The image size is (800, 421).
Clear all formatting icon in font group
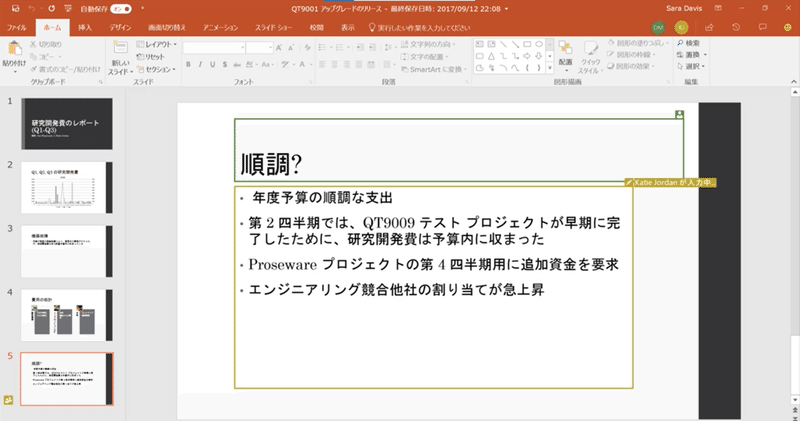click(x=307, y=47)
